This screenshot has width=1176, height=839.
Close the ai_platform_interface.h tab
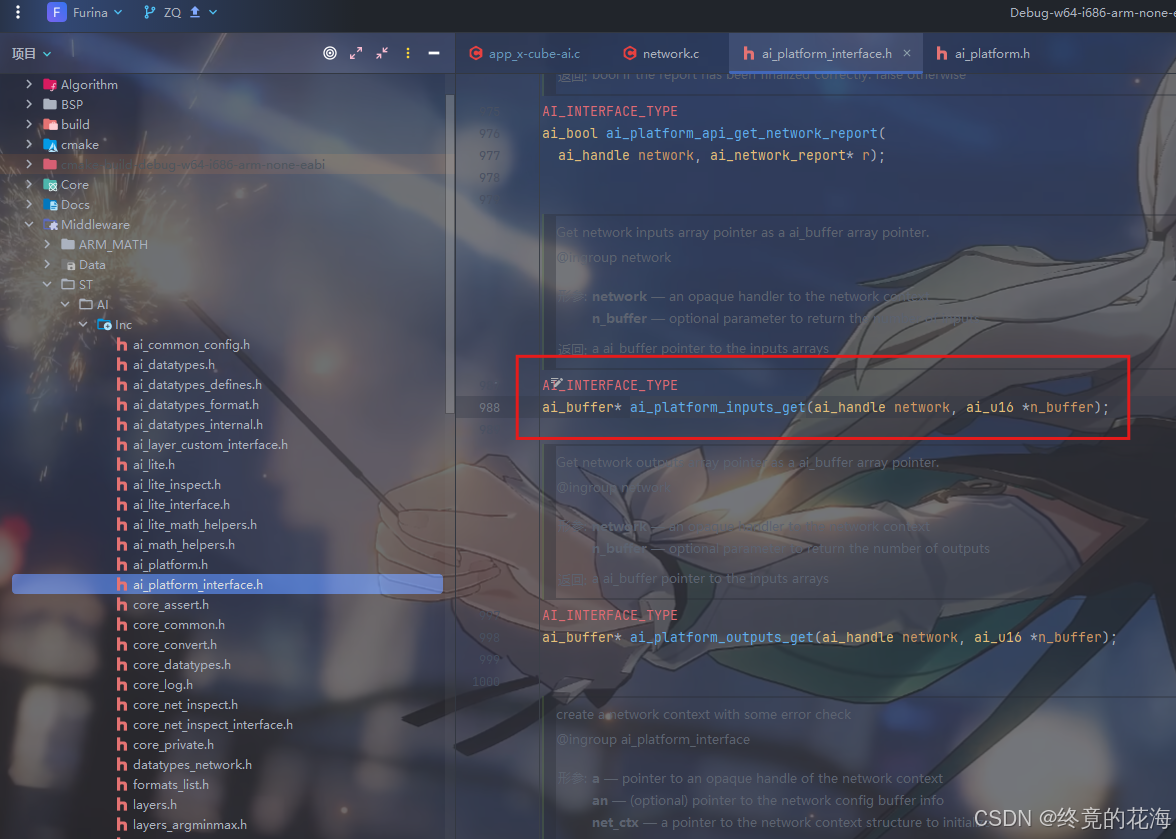(x=907, y=53)
